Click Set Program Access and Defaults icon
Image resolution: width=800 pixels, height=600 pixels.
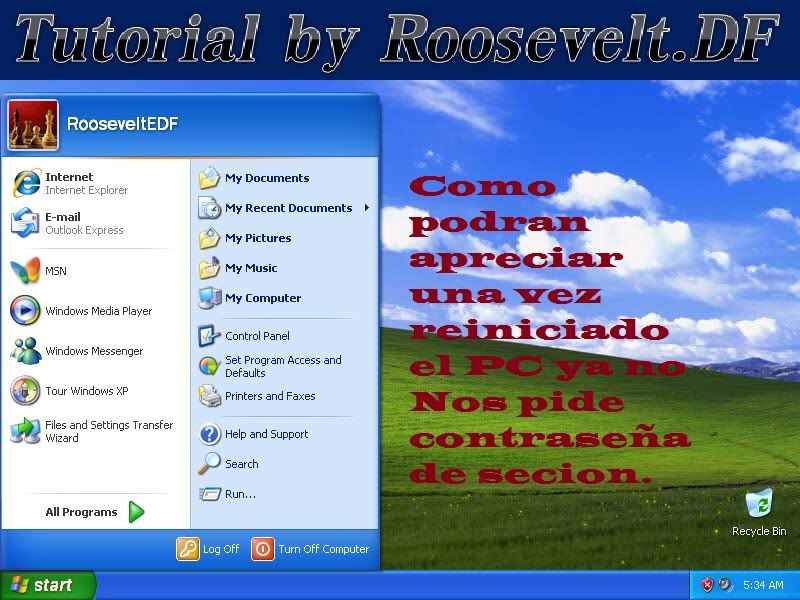click(x=209, y=366)
